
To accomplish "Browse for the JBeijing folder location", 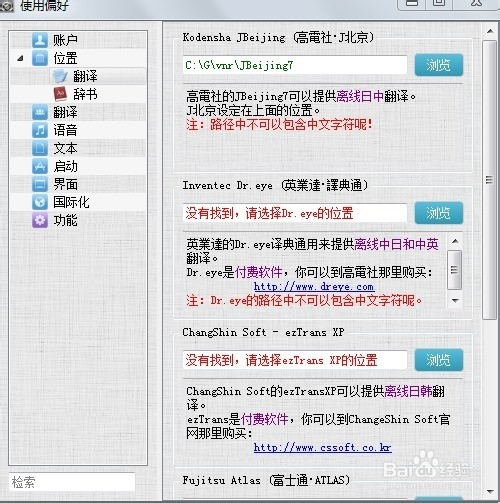I will point(439,65).
